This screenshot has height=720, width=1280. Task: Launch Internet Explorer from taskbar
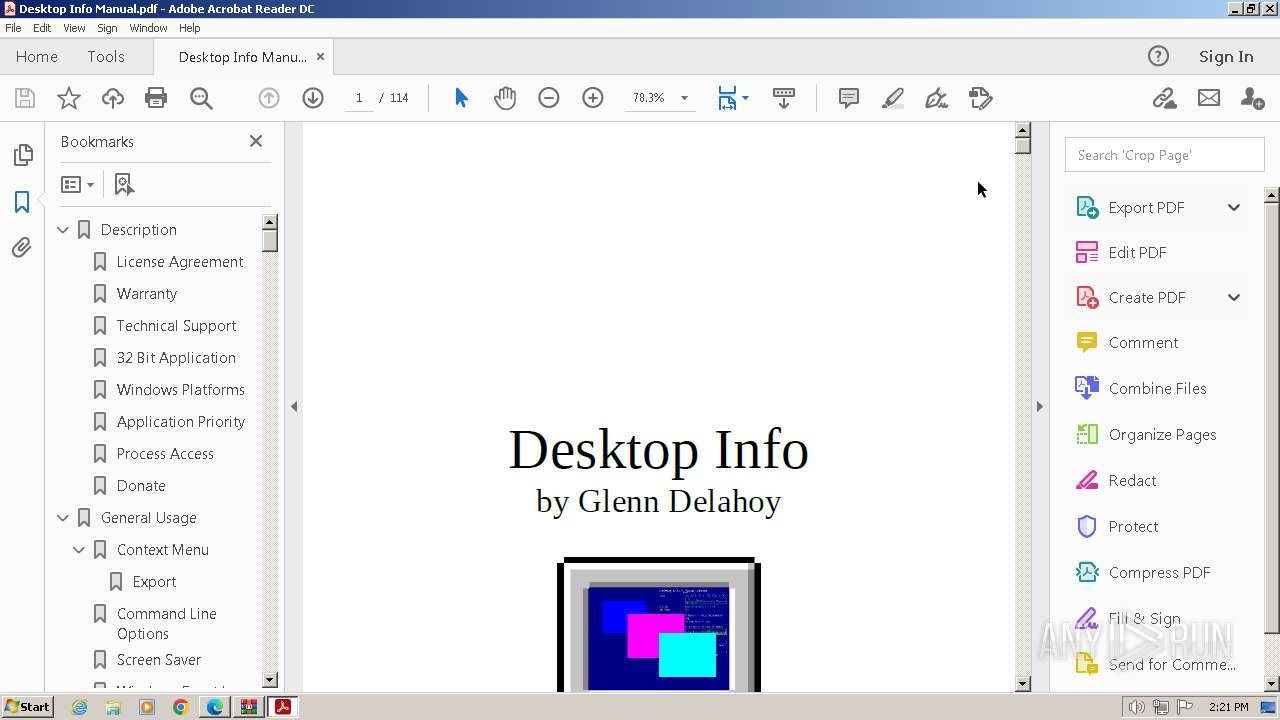click(x=79, y=707)
